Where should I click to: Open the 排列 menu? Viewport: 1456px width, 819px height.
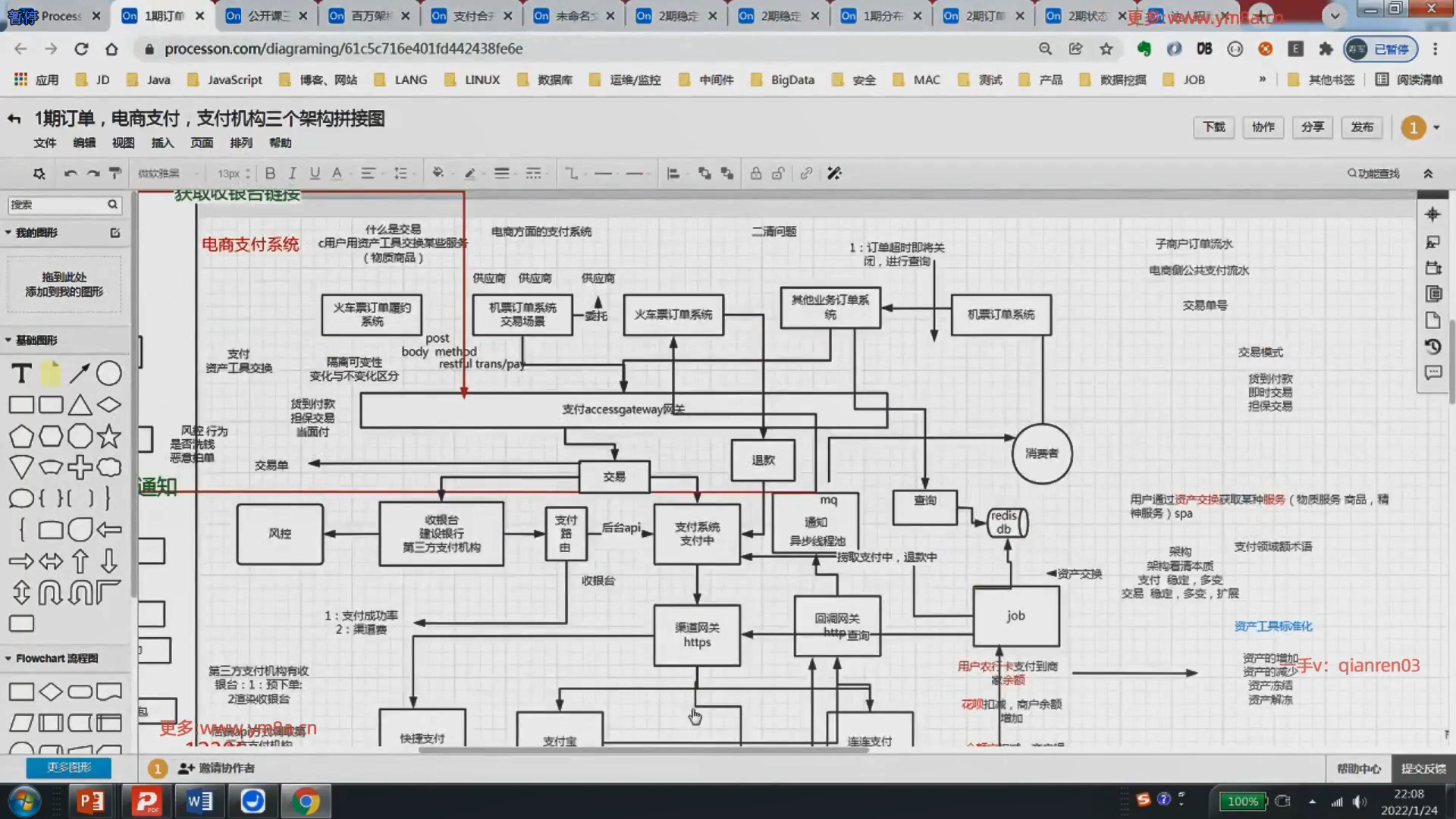[x=240, y=143]
